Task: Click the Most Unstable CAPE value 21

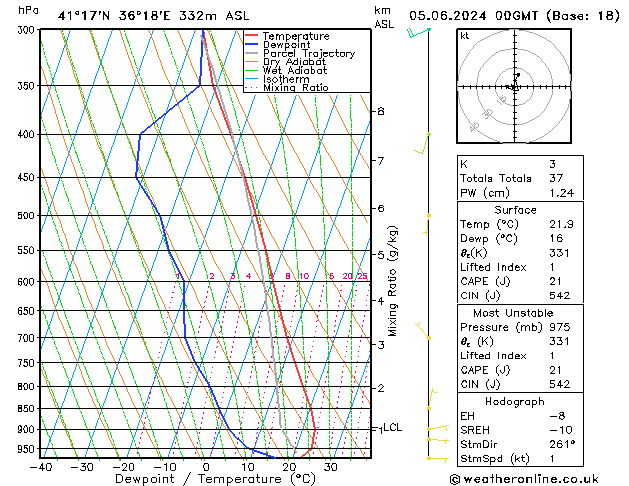Action: tap(555, 370)
